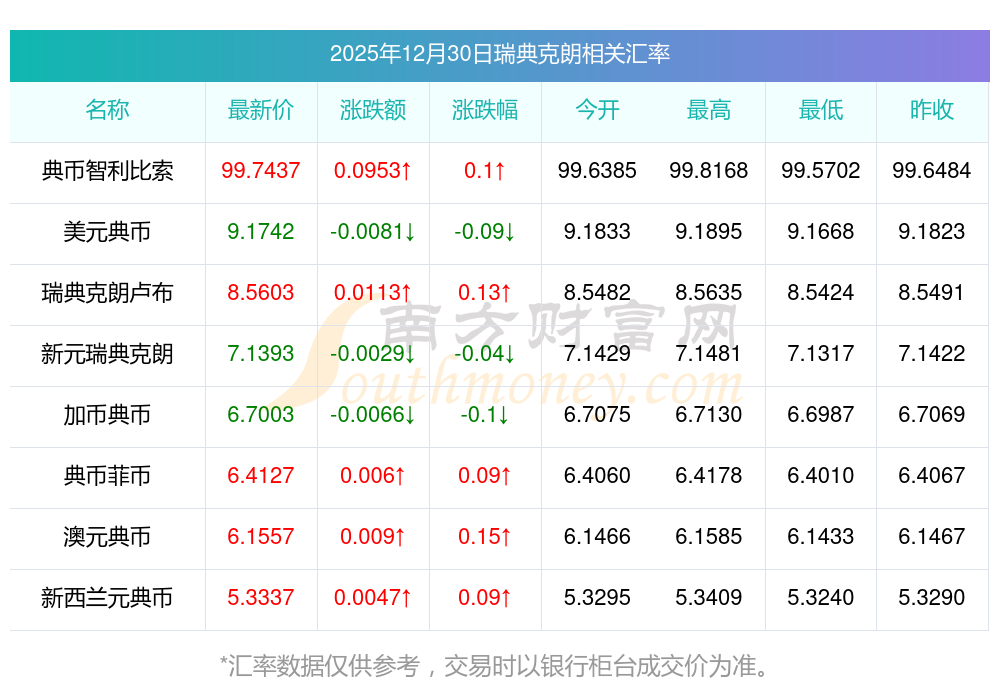Open the 新元瑞典克朗 currency pair

(107, 354)
